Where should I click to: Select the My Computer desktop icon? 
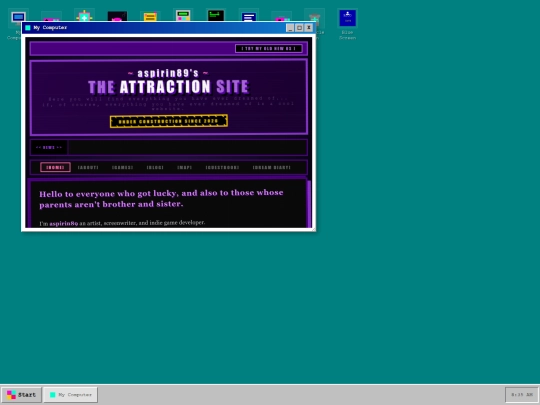pyautogui.click(x=18, y=16)
